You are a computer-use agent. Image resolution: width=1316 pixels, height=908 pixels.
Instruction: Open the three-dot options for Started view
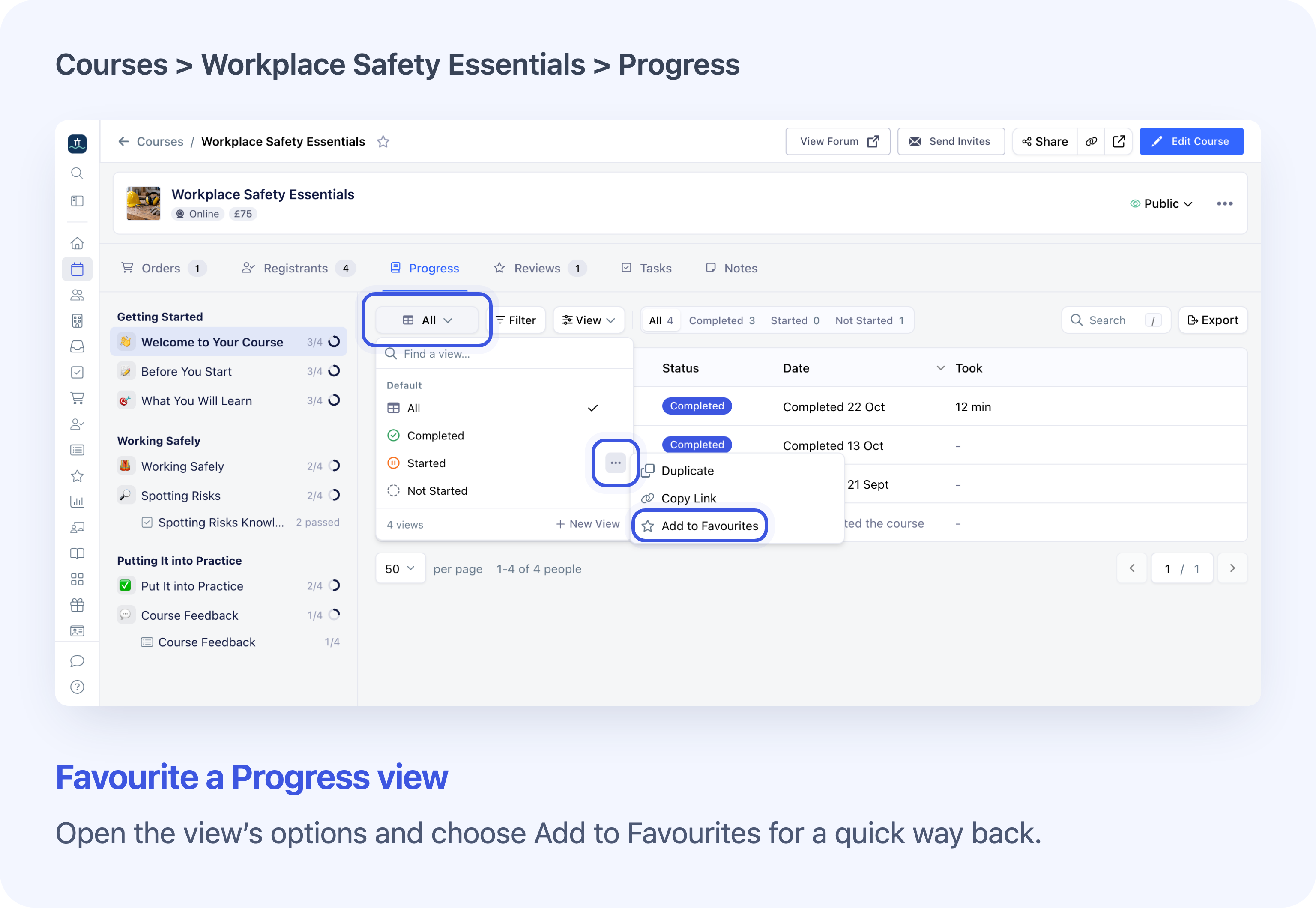click(616, 463)
